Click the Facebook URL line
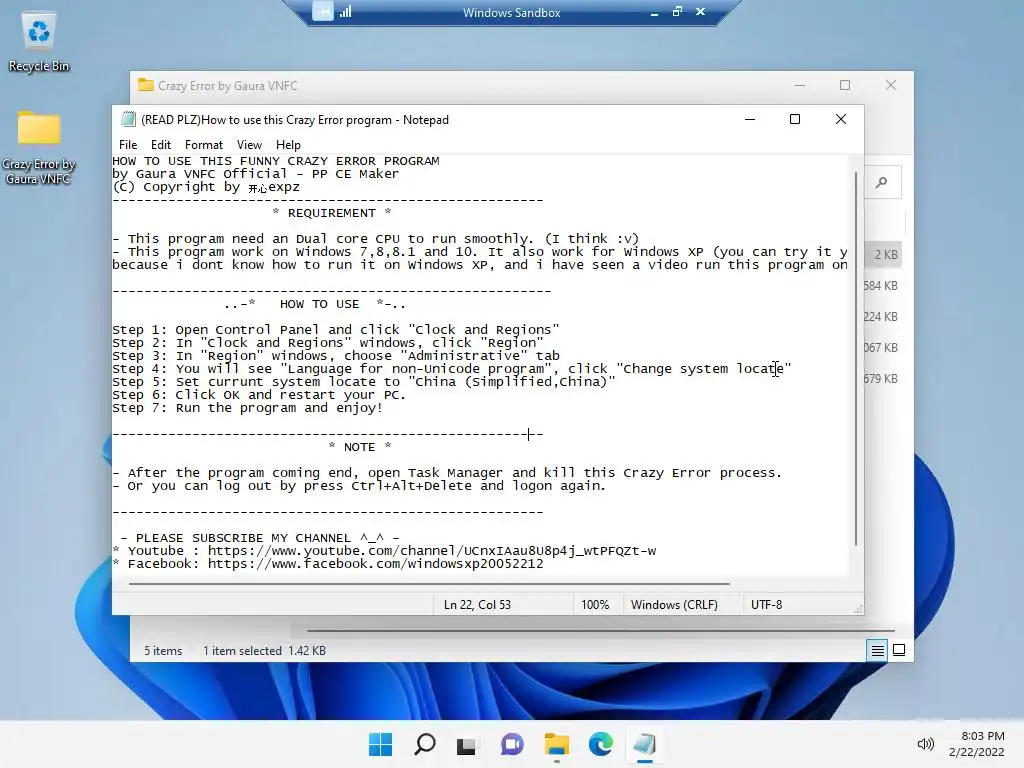This screenshot has width=1024, height=768. click(328, 564)
